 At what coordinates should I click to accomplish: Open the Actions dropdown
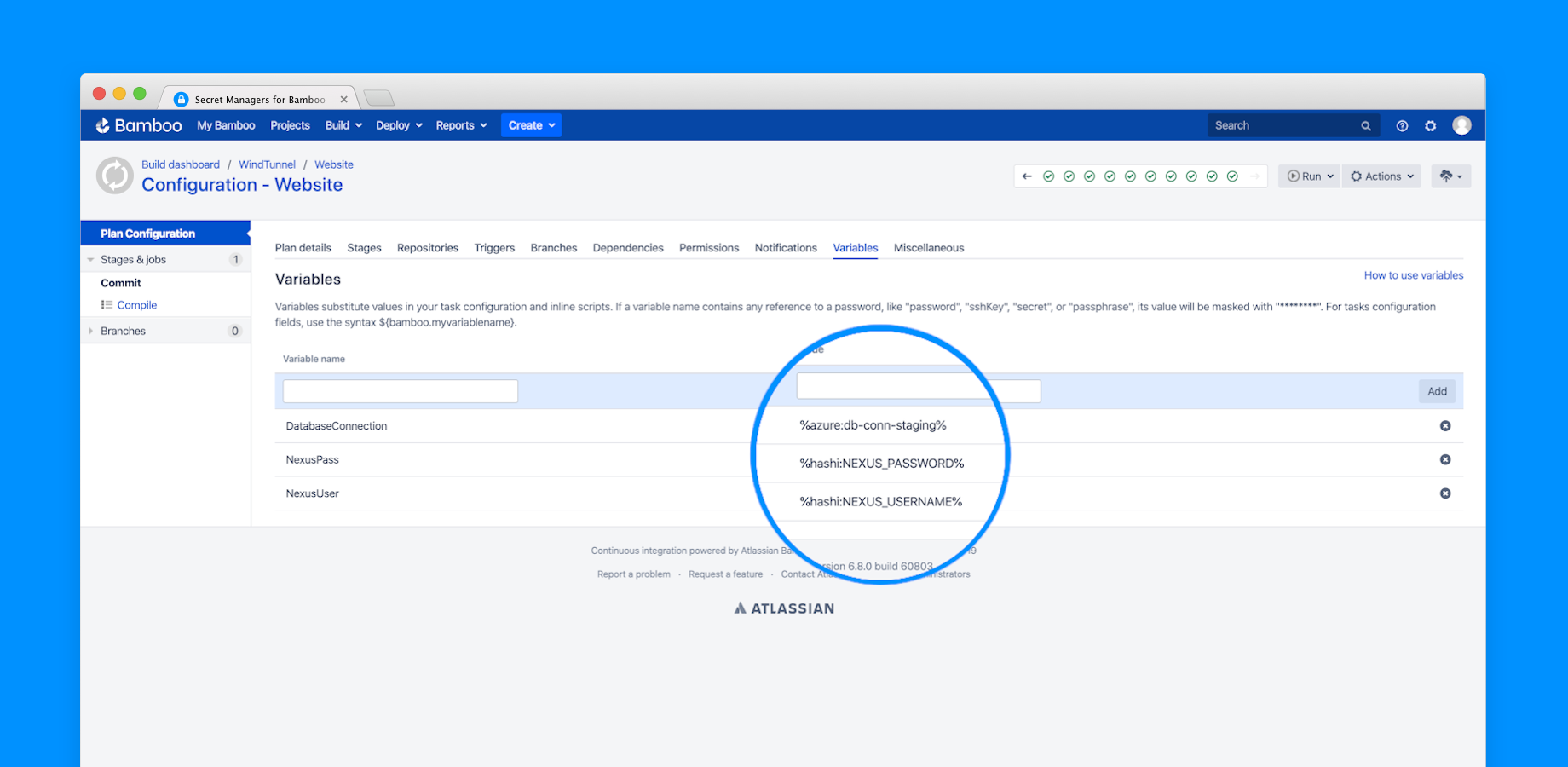point(1381,176)
